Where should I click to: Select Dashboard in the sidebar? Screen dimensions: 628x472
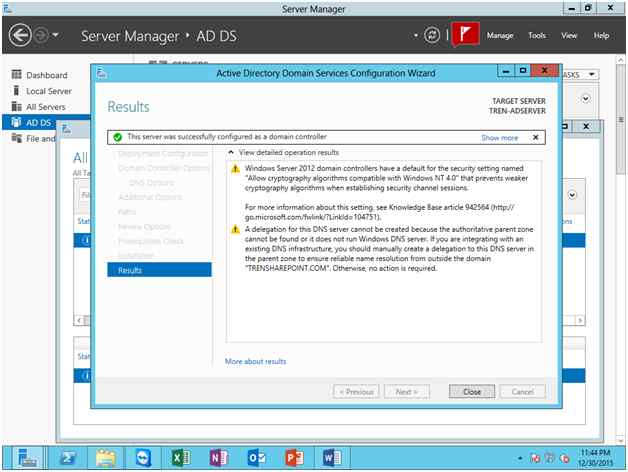[x=47, y=75]
